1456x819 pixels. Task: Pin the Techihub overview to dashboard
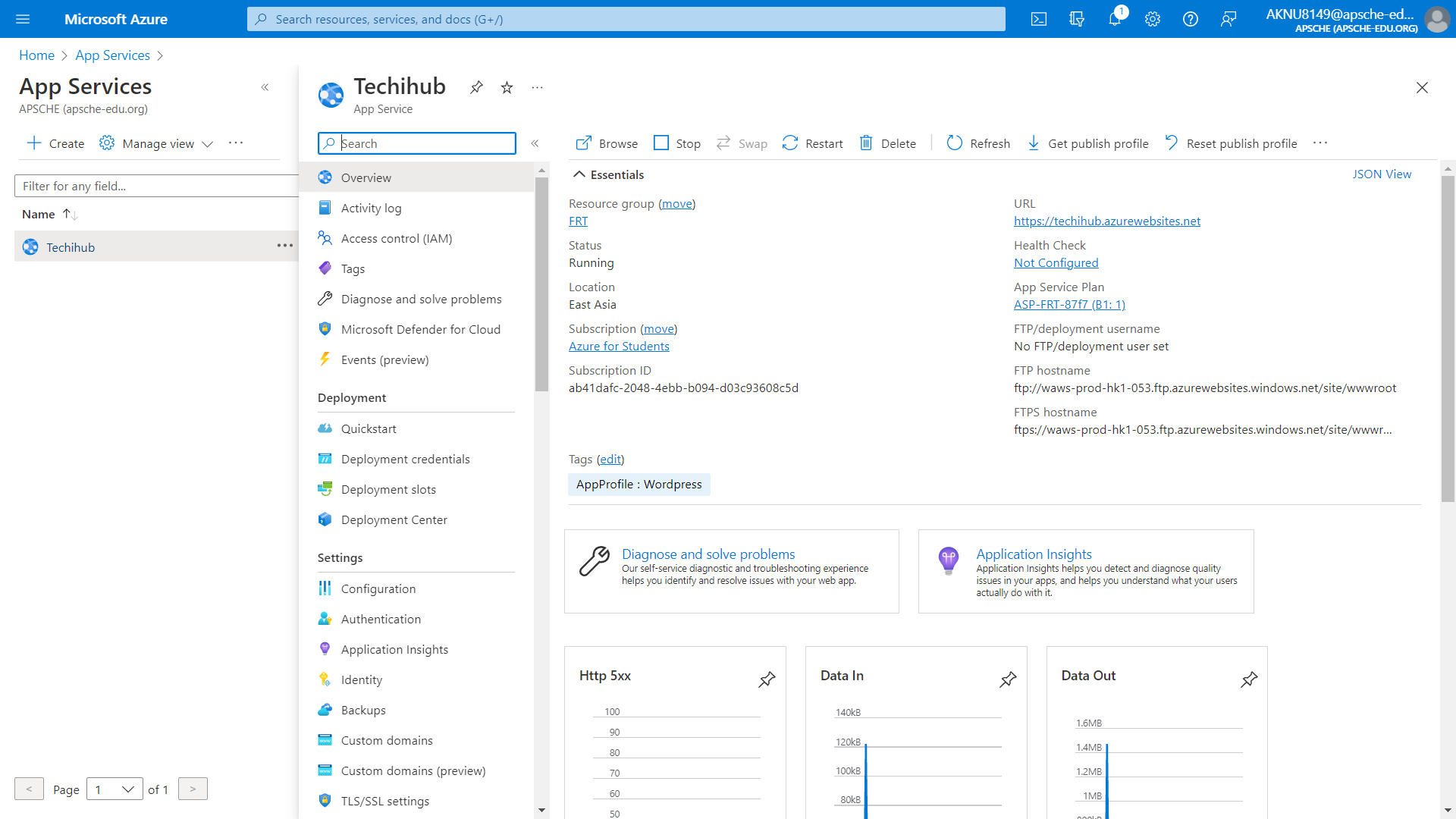pyautogui.click(x=476, y=87)
